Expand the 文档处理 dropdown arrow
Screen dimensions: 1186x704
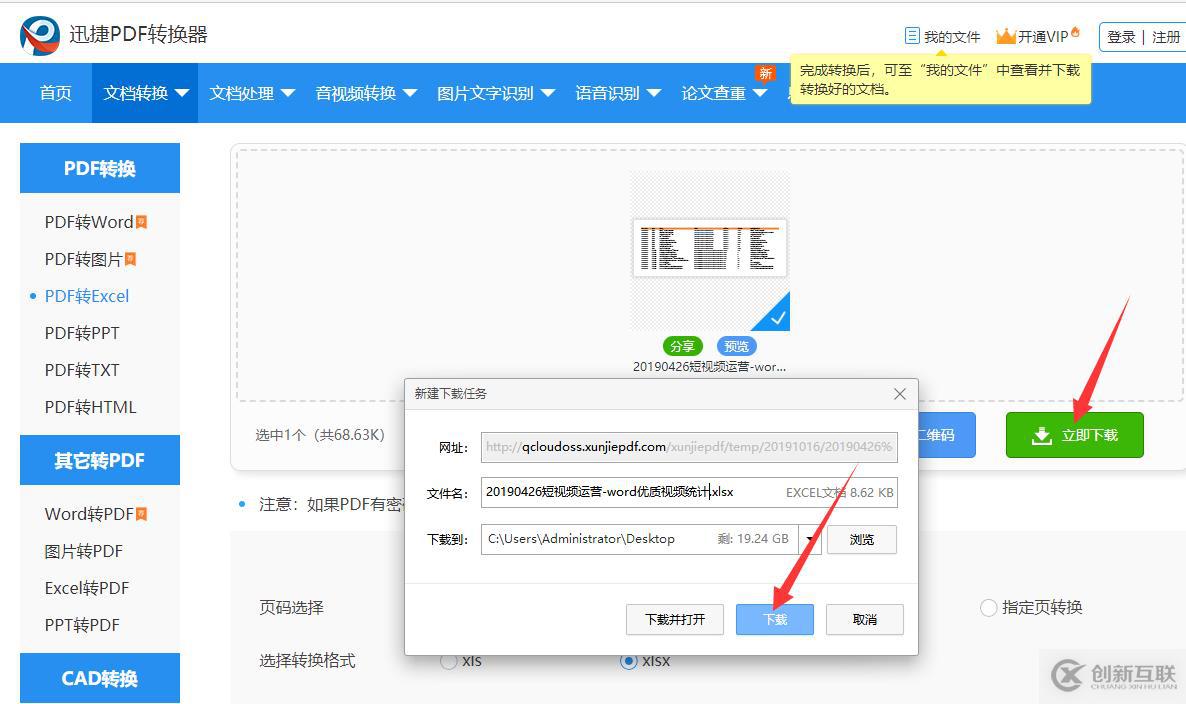tap(287, 93)
